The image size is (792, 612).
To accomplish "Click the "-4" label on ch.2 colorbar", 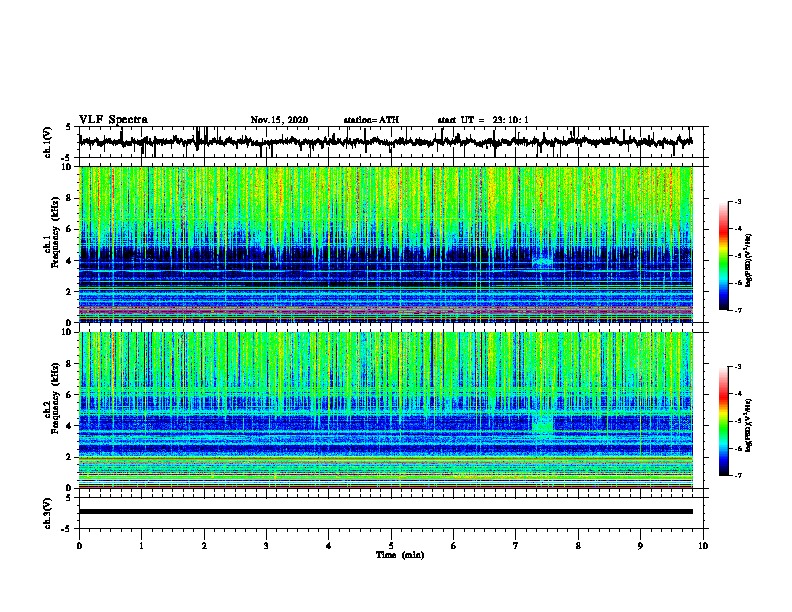I will pyautogui.click(x=737, y=393).
